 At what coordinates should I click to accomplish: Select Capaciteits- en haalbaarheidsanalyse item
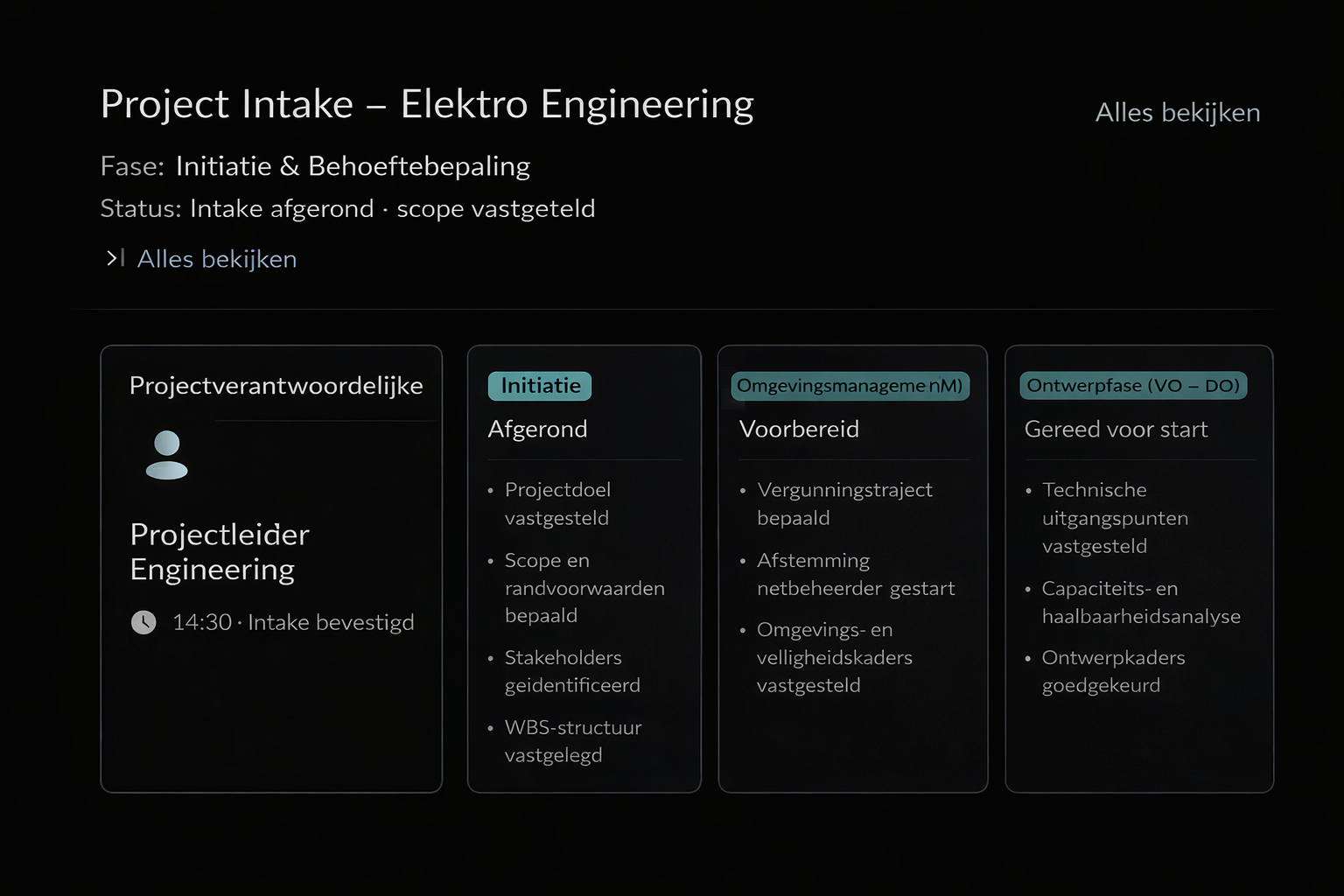pos(1140,602)
